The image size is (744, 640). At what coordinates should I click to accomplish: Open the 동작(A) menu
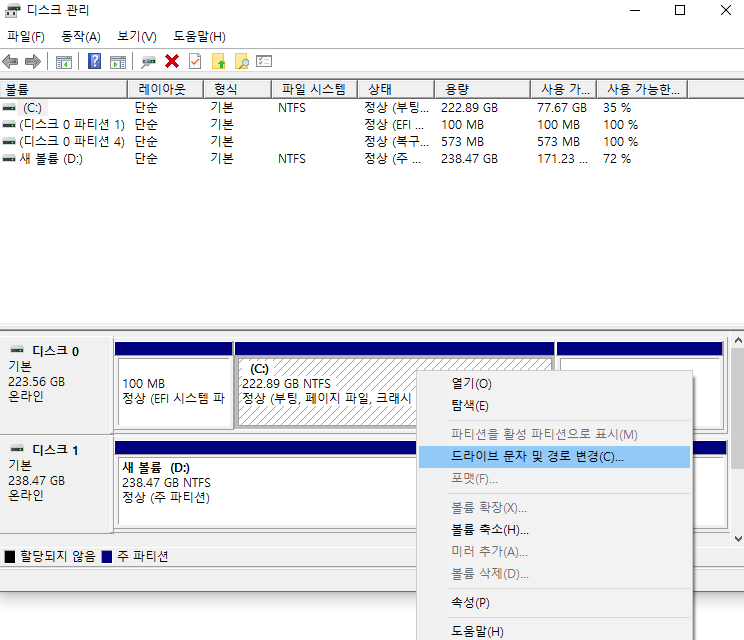click(x=81, y=37)
